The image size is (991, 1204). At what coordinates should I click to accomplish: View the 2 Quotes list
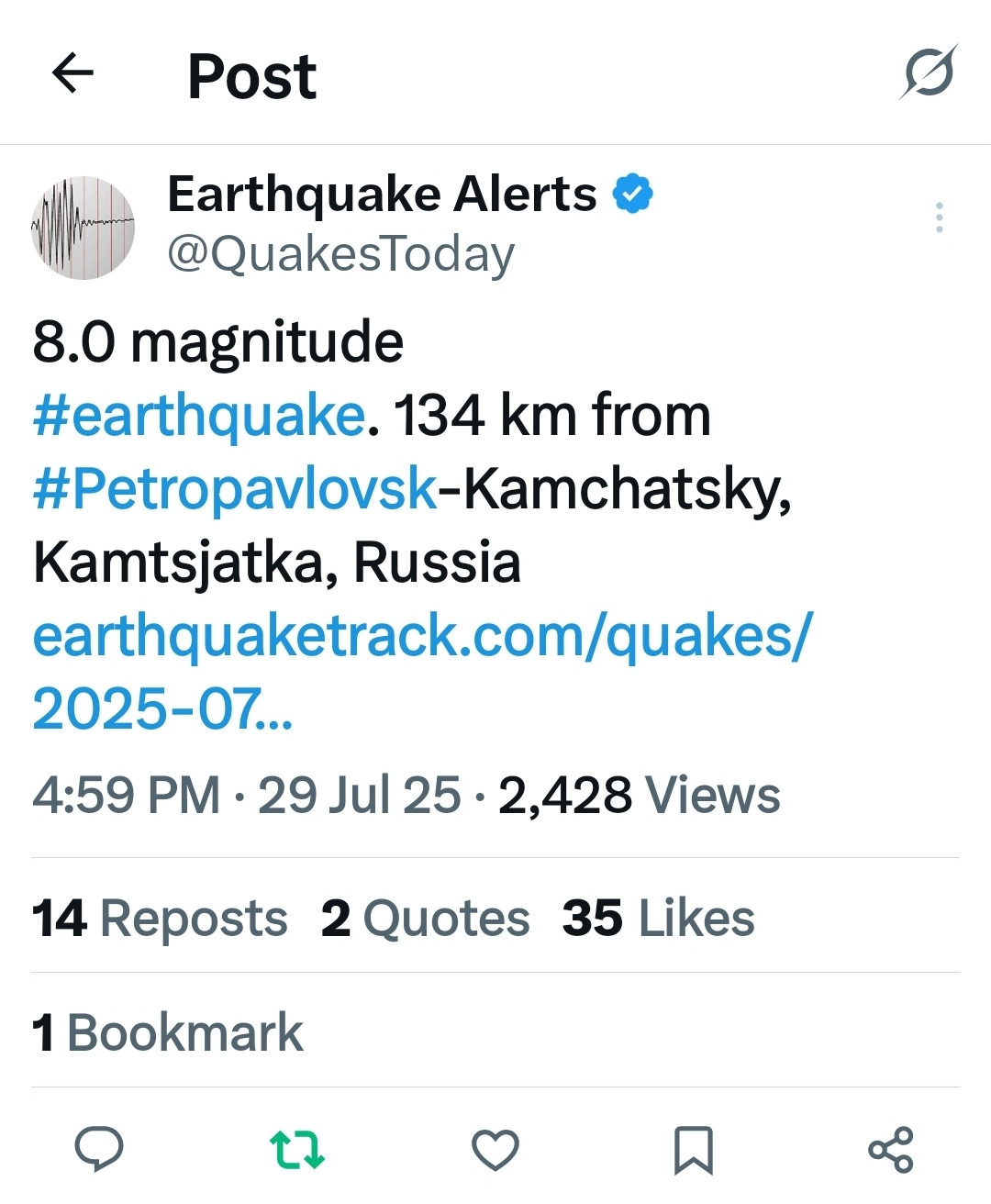[x=425, y=918]
